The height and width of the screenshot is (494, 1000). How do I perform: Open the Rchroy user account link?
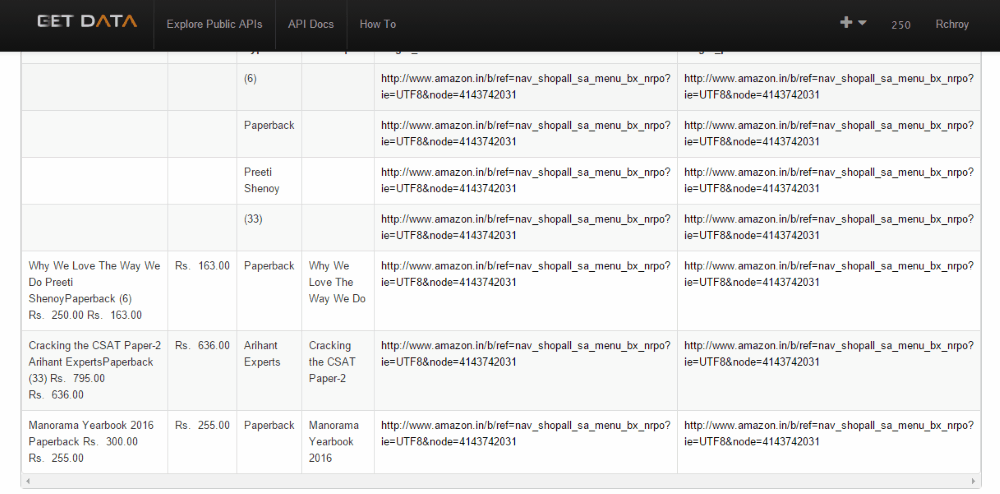pos(952,24)
